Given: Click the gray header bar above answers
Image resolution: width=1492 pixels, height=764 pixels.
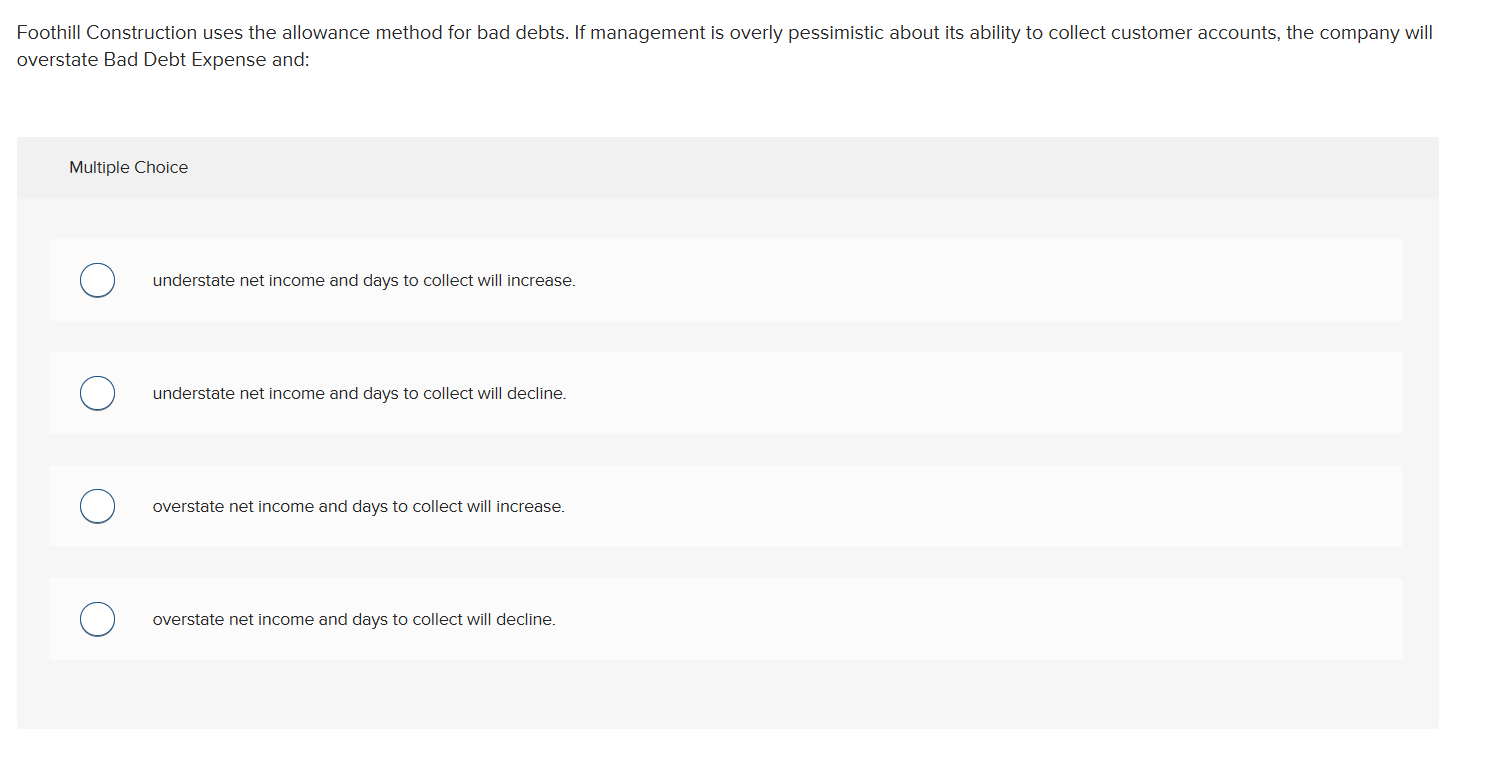Looking at the screenshot, I should [x=728, y=167].
